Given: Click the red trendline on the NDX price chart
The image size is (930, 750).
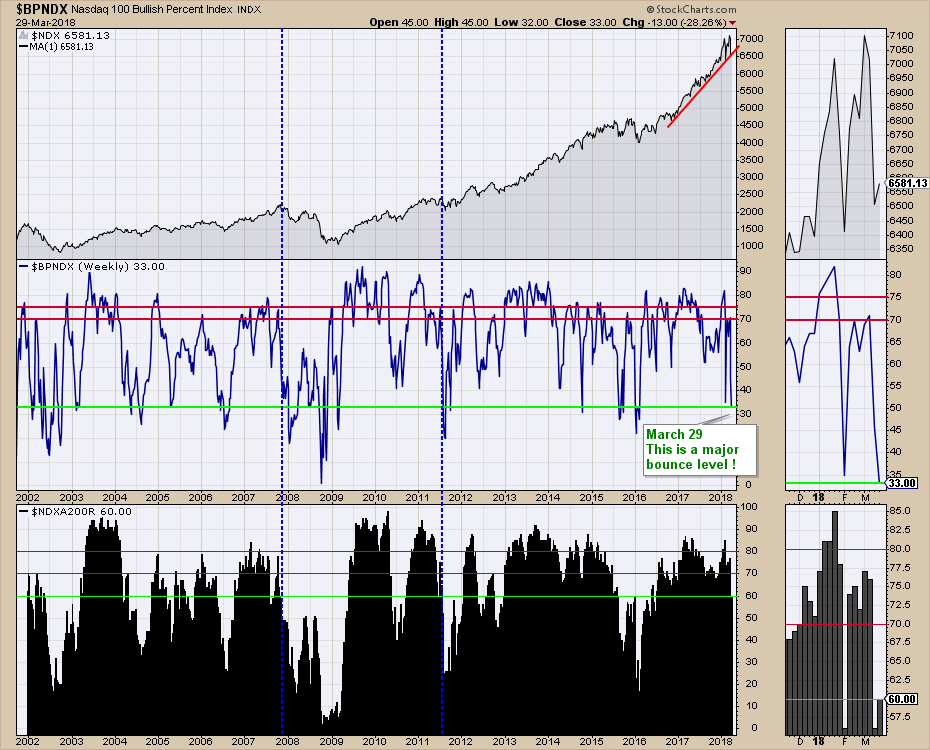Looking at the screenshot, I should [703, 87].
